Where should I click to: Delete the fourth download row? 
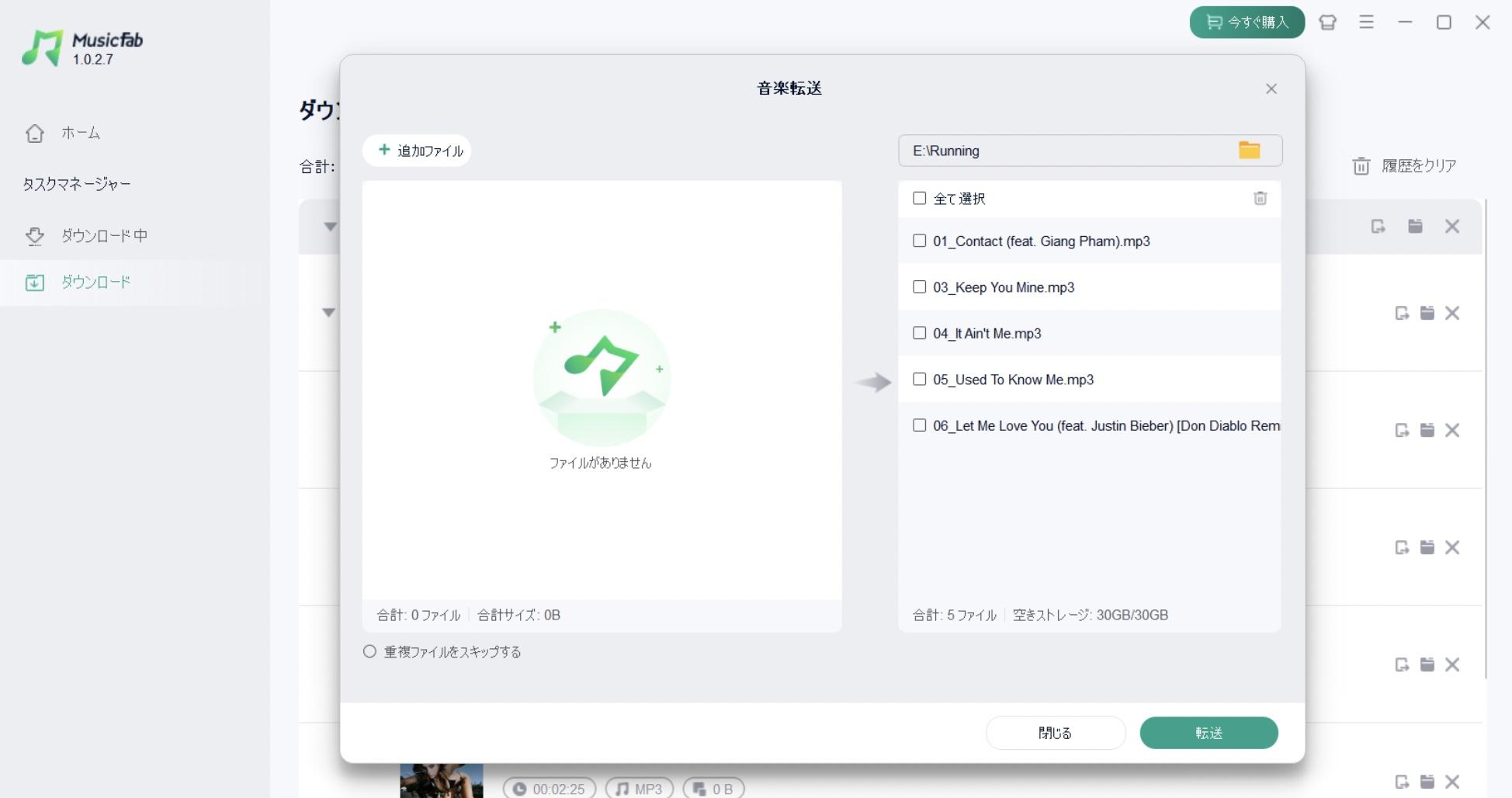coord(1452,547)
